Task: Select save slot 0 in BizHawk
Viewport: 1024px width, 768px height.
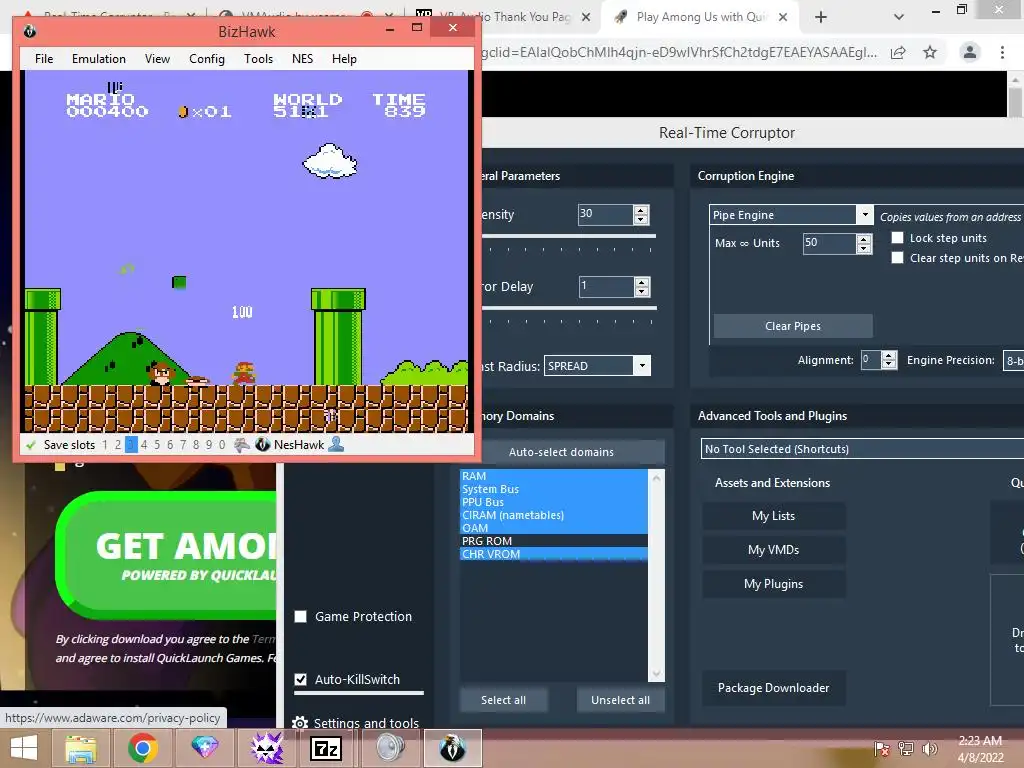Action: point(222,445)
